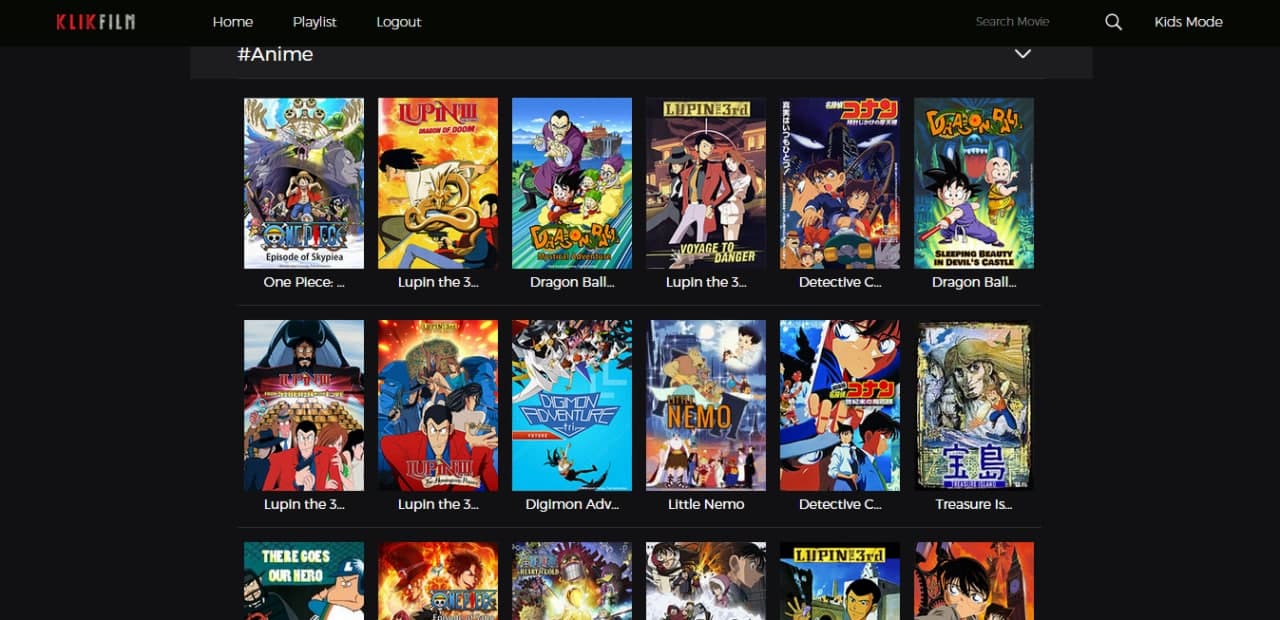Image resolution: width=1280 pixels, height=620 pixels.
Task: Open the Digimon Adventure tri poster
Action: (x=572, y=405)
